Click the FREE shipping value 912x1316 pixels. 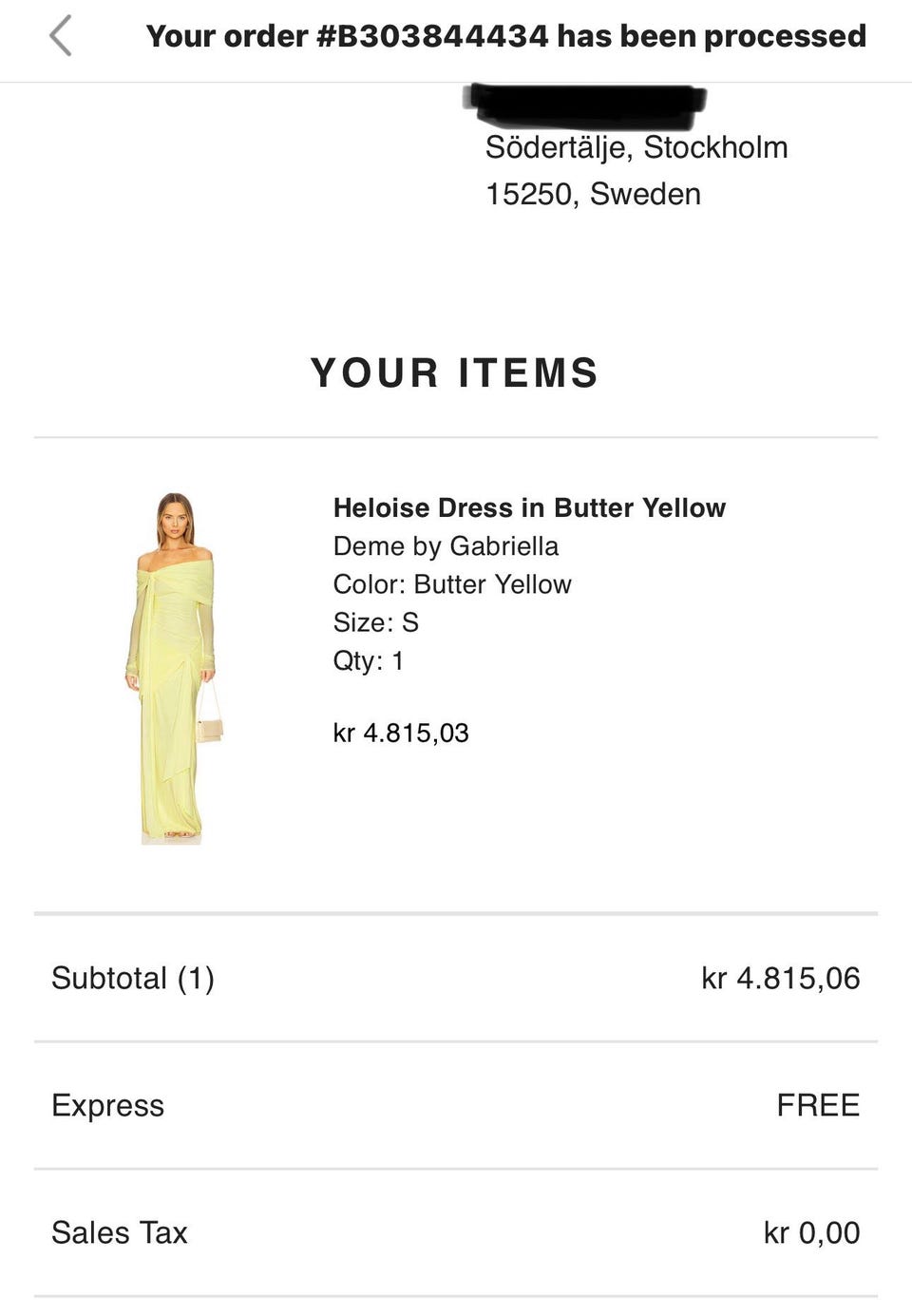pos(818,1105)
